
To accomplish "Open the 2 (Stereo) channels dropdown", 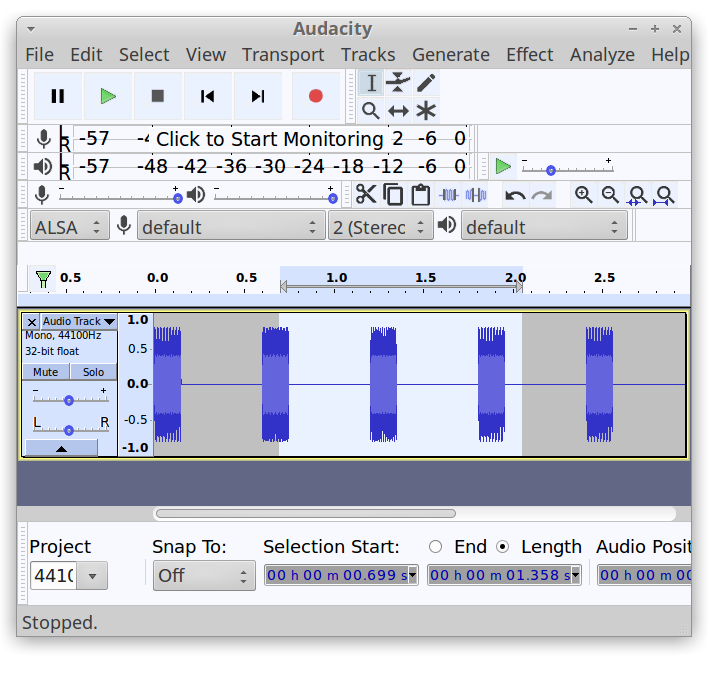I will 381,226.
